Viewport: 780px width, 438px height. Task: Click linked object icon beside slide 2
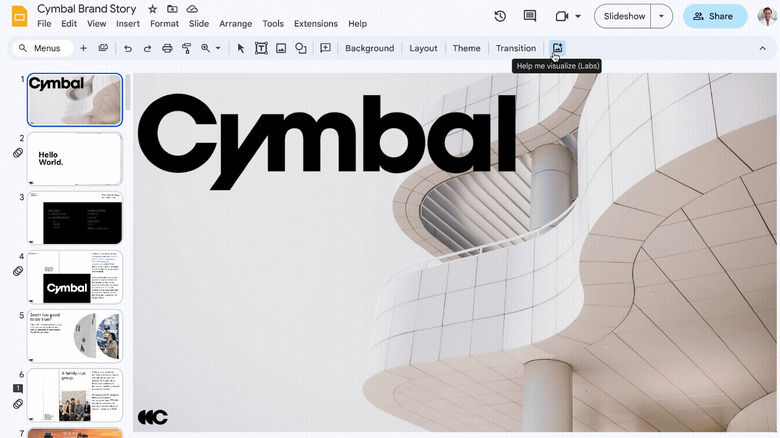pos(18,153)
